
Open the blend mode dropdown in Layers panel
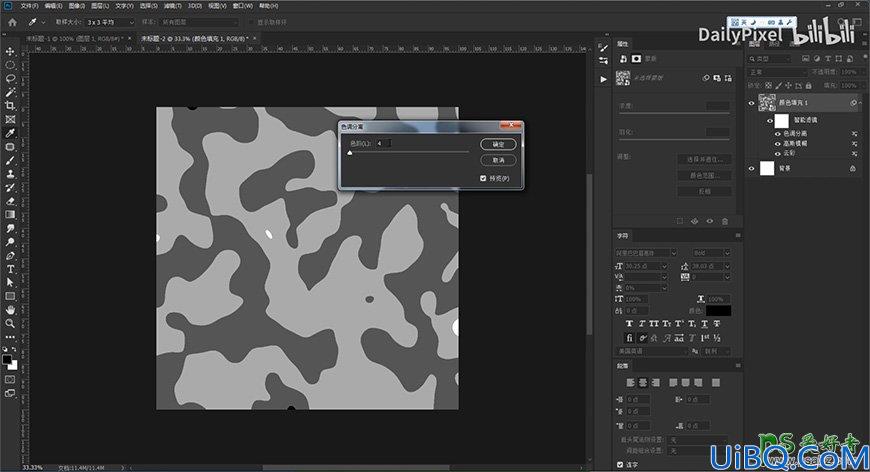[x=778, y=72]
